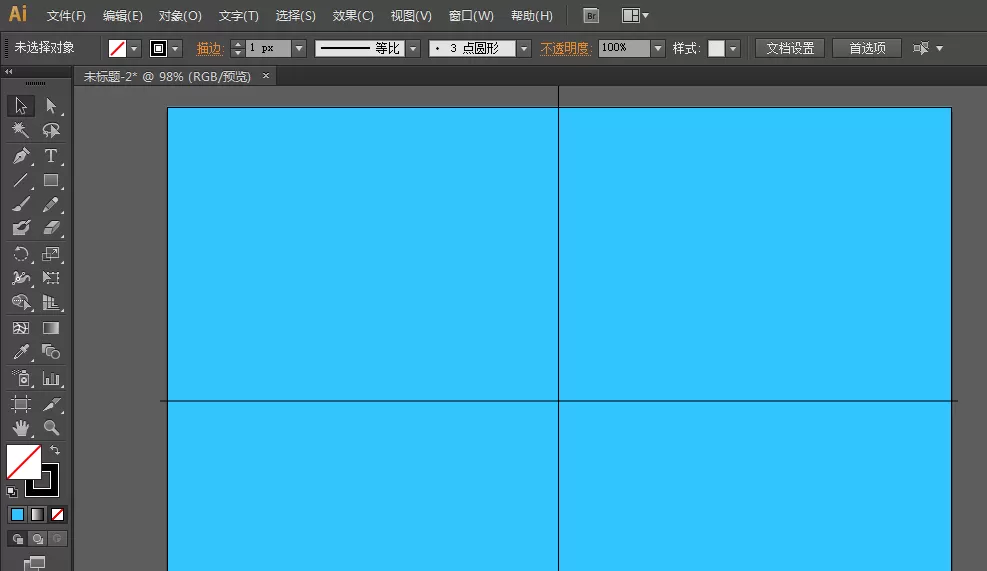Choose the Hand tool
This screenshot has width=987, height=571.
[21, 428]
